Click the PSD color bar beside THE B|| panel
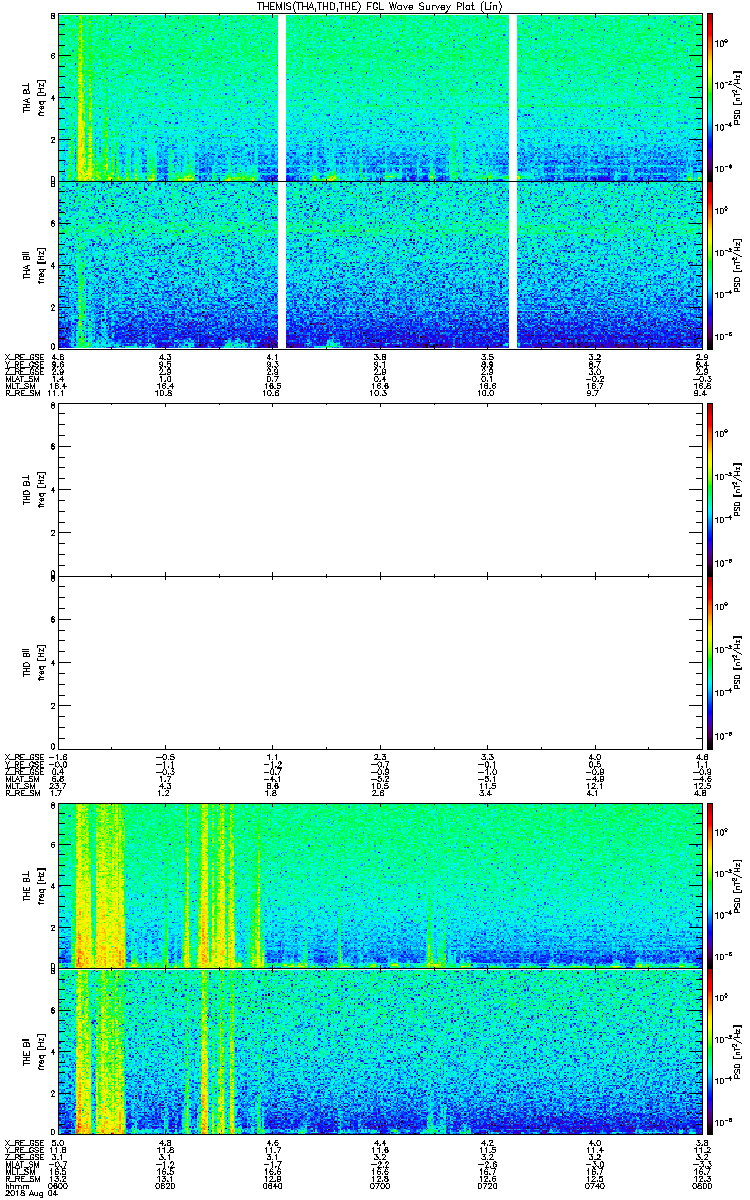Screen dimensions: 750x1200 [x=711, y=1050]
